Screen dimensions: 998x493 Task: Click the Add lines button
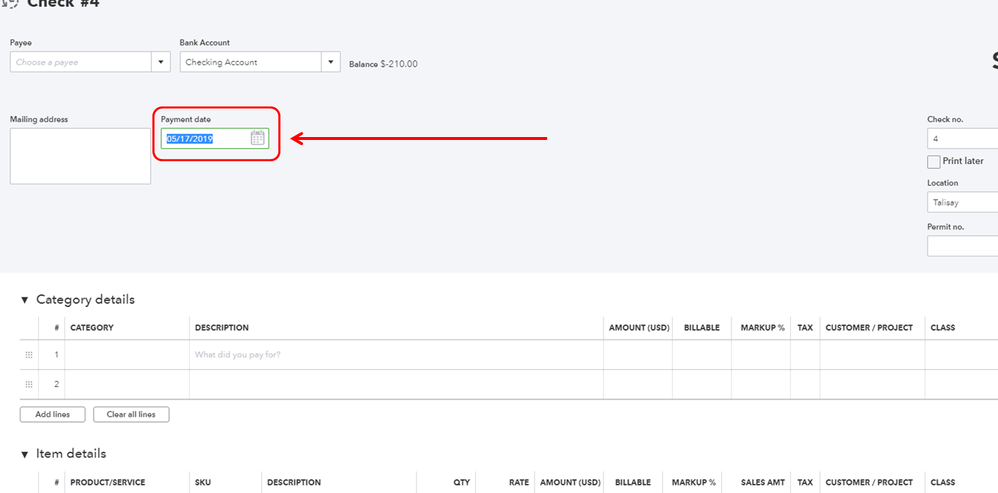tap(52, 414)
